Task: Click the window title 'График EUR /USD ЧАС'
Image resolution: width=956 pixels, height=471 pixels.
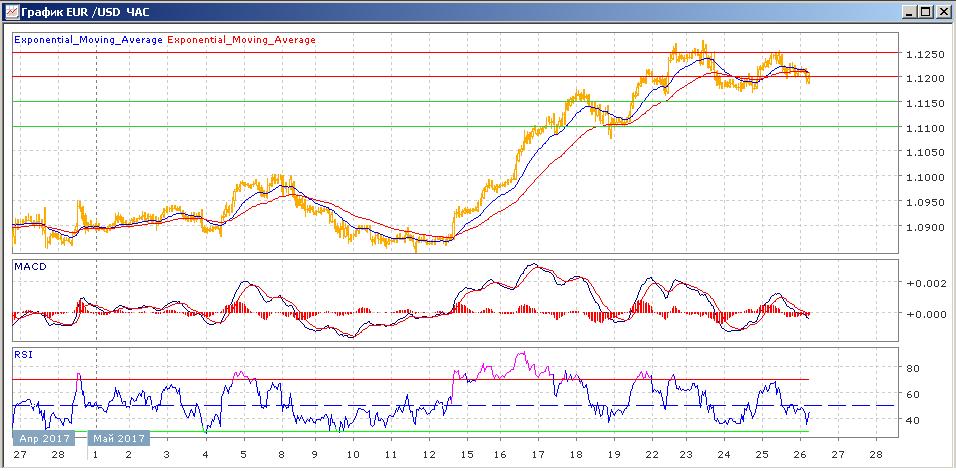Action: 85,12
